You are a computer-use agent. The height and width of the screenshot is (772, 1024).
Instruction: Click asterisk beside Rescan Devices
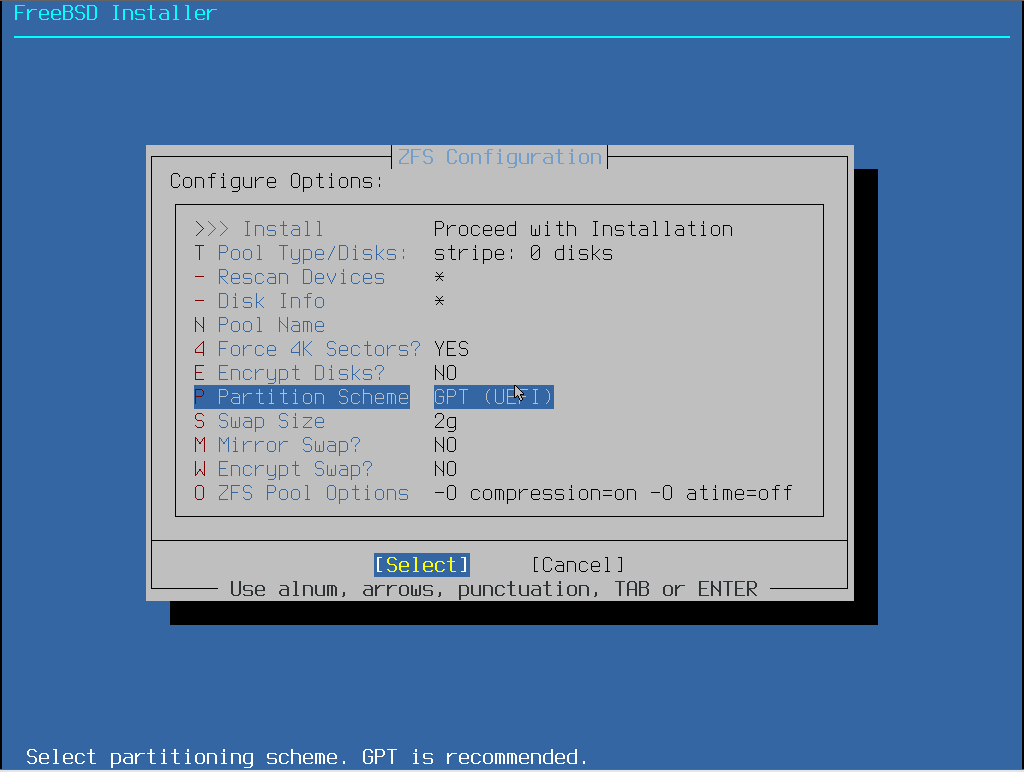[440, 278]
